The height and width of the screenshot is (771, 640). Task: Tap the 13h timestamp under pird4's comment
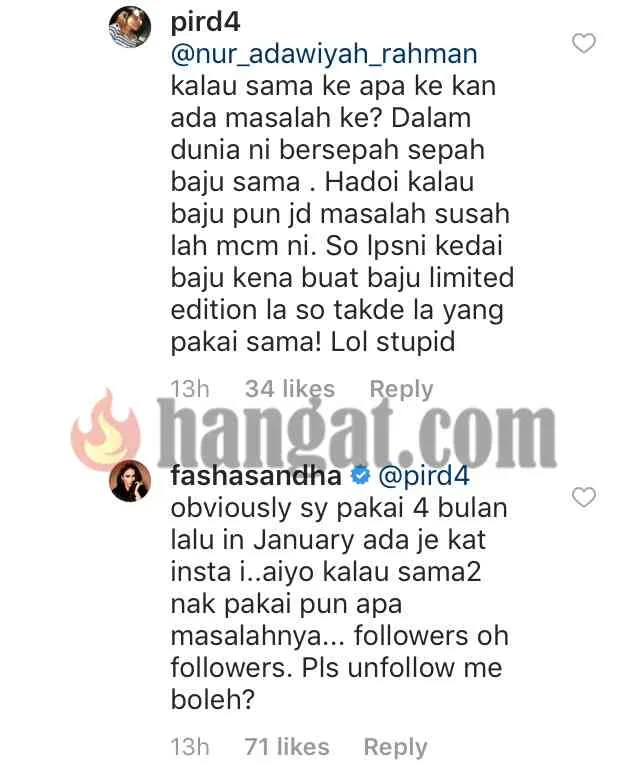[x=190, y=389]
